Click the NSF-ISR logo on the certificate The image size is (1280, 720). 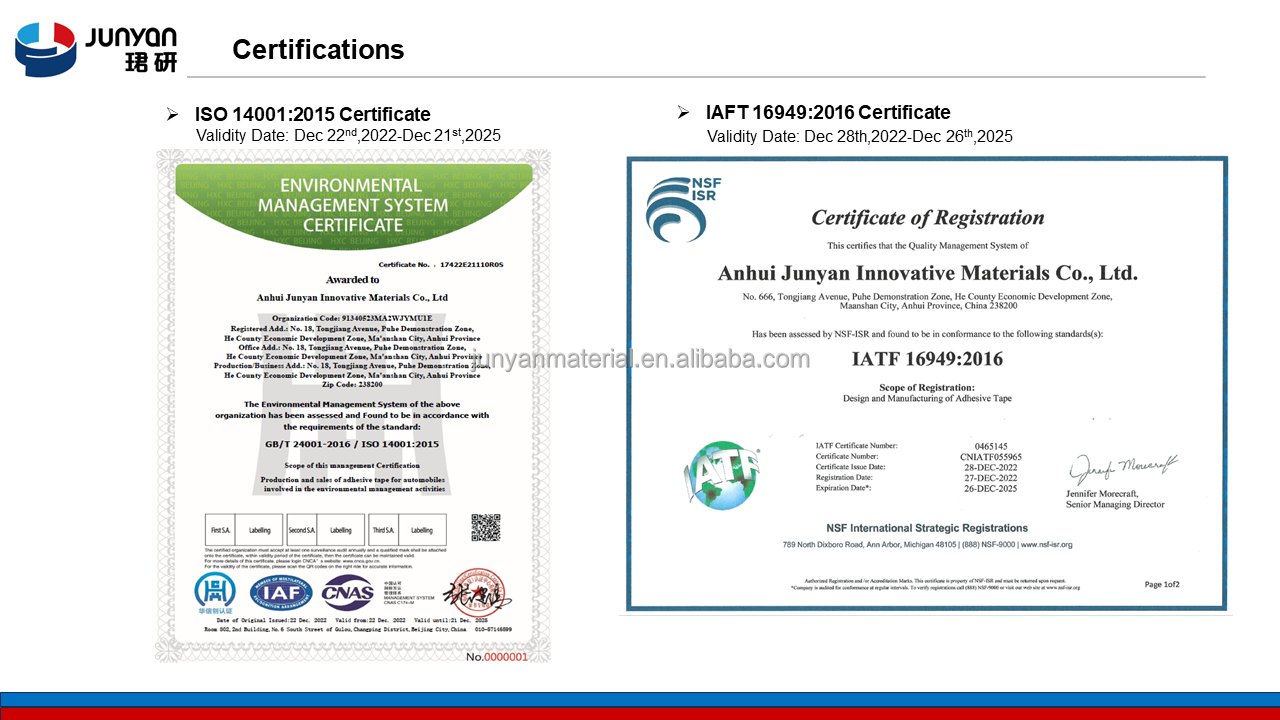[683, 208]
